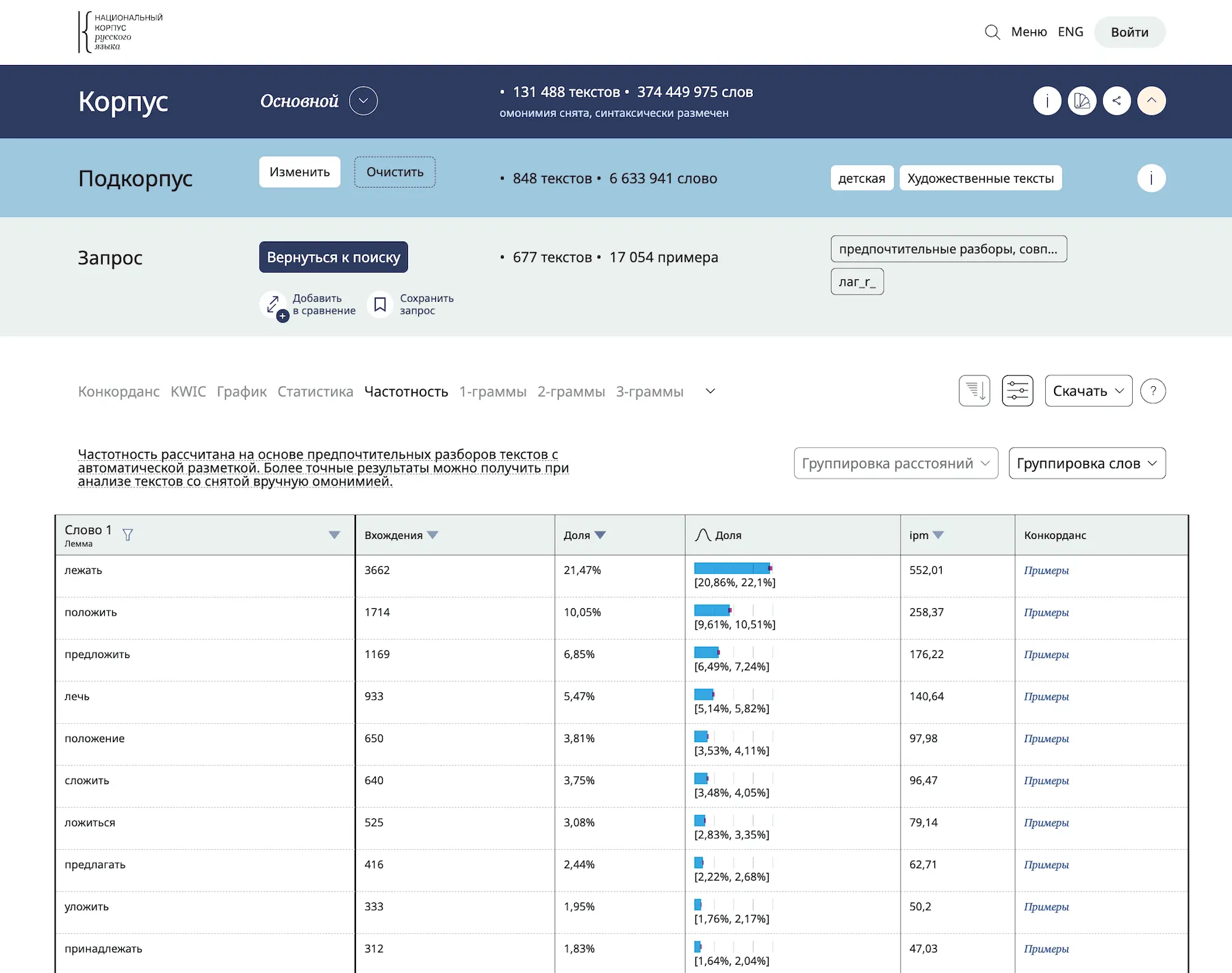Sort by the Слово 1 column arrow
The width and height of the screenshot is (1232, 973).
tap(334, 535)
